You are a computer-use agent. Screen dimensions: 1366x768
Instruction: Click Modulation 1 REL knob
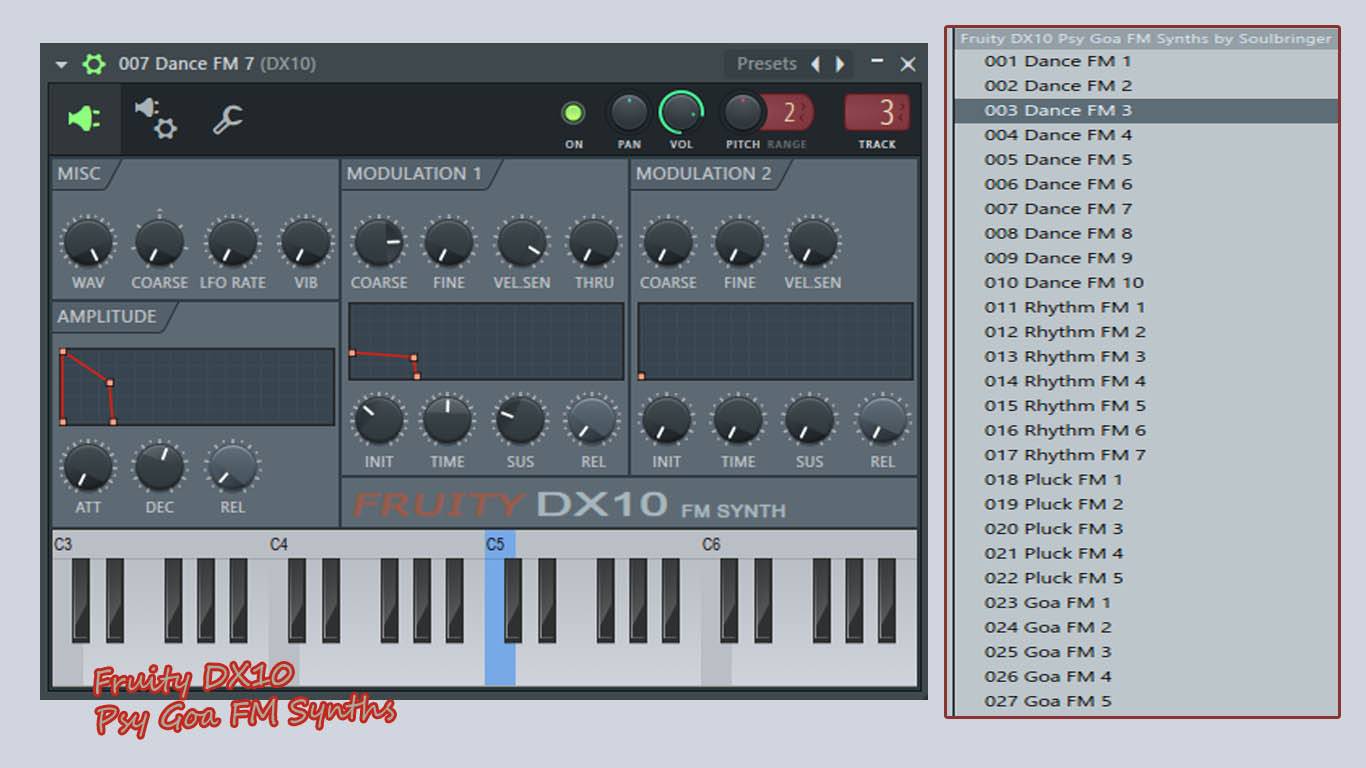coord(593,421)
